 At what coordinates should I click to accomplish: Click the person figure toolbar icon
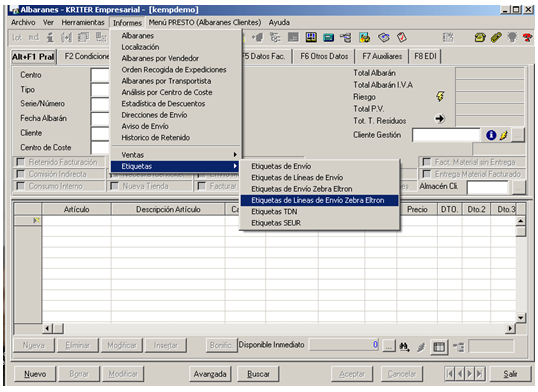(x=50, y=37)
